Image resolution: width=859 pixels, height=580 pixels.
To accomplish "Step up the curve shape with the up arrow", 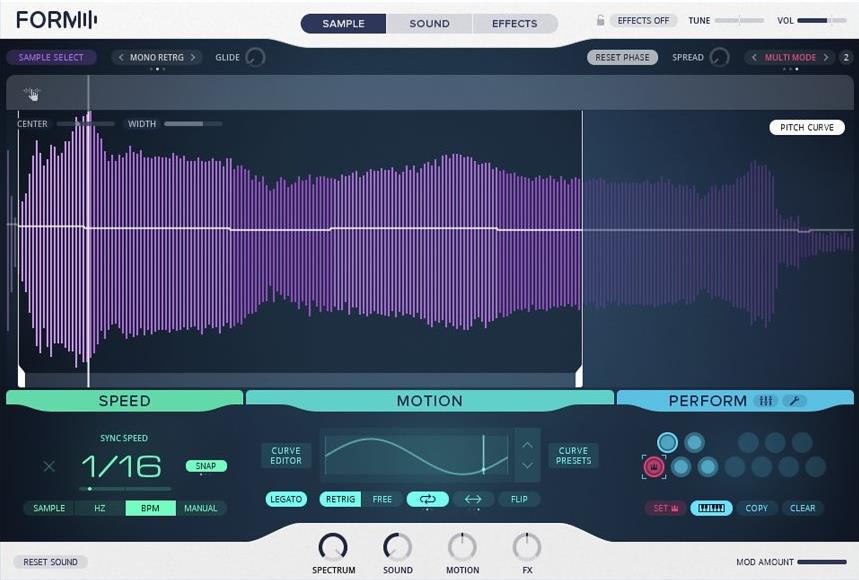I will 527,445.
